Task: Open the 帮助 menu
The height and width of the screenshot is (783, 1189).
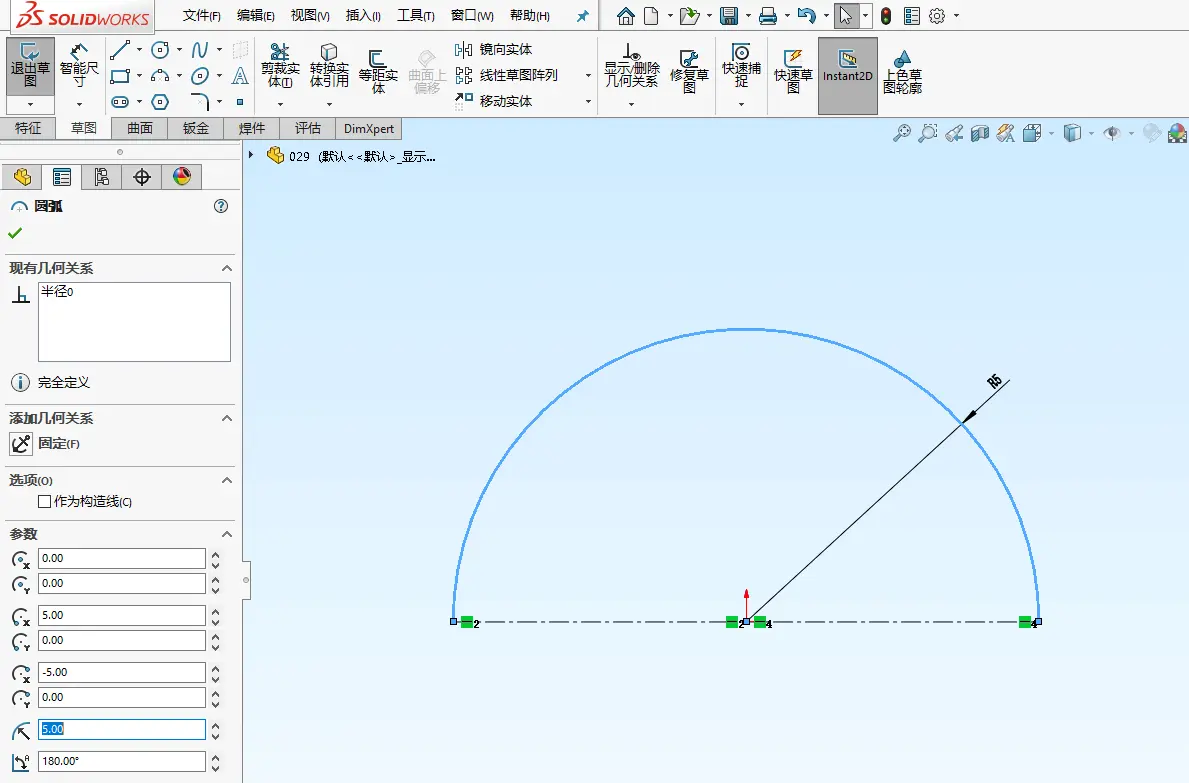Action: click(x=530, y=15)
